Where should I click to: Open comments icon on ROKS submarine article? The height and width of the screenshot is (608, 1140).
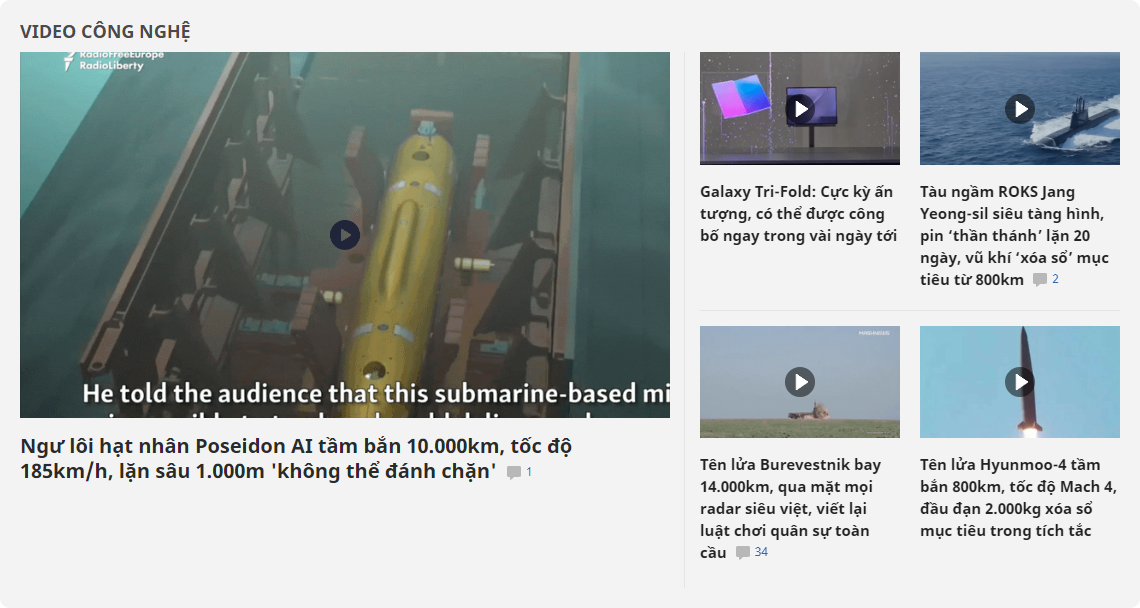[x=1040, y=280]
